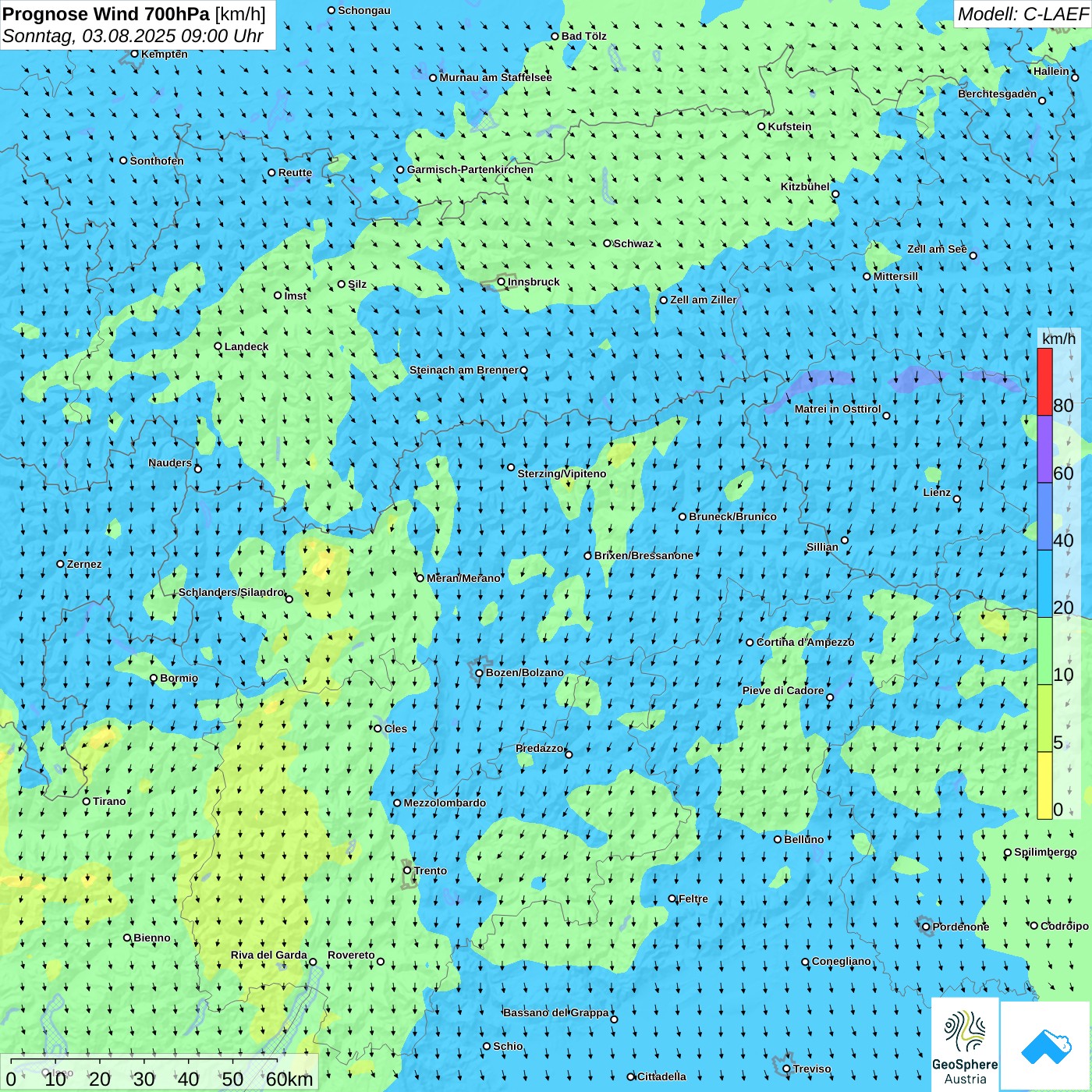
Task: Click the 'Bruneck/Brunico' label
Action: pyautogui.click(x=732, y=516)
